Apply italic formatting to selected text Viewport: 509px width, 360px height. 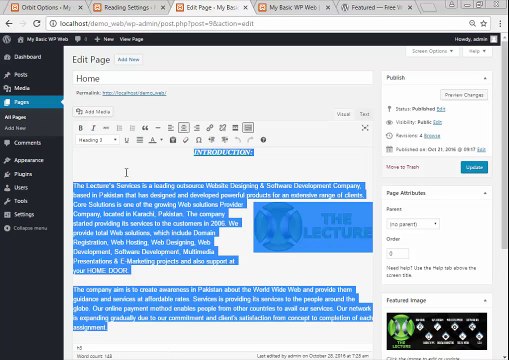[x=93, y=128]
